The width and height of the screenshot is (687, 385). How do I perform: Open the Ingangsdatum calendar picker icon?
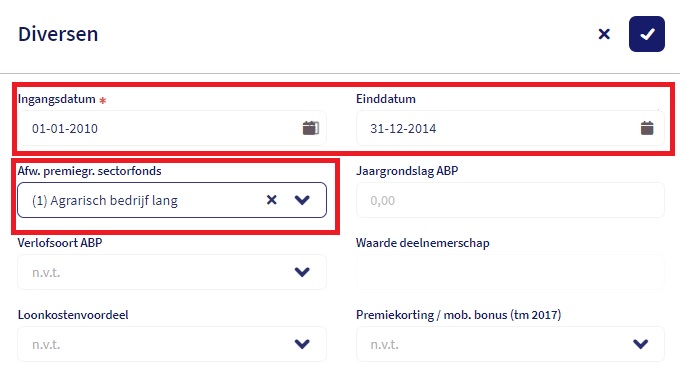click(311, 128)
